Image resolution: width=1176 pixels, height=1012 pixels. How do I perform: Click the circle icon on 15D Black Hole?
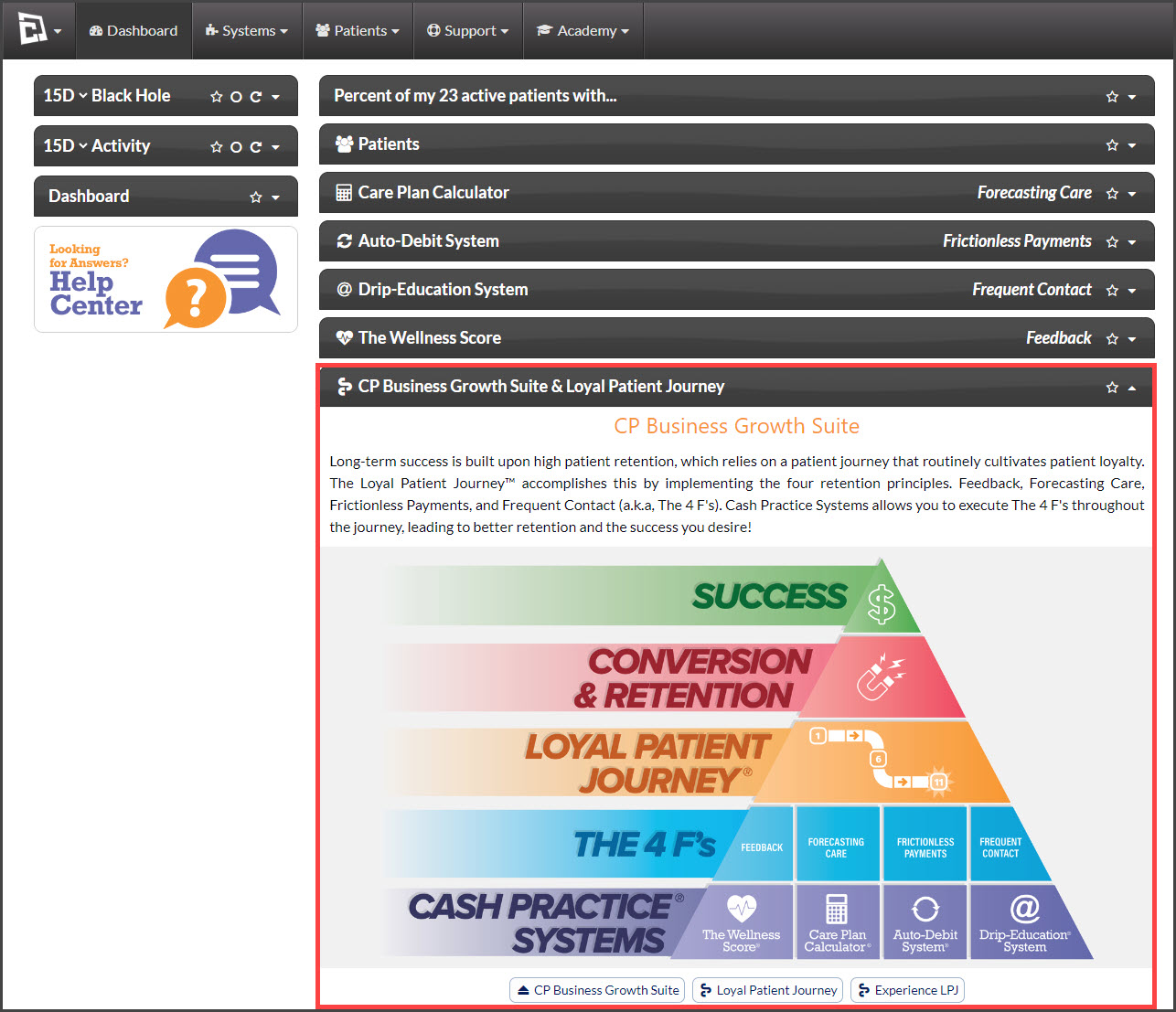(236, 97)
